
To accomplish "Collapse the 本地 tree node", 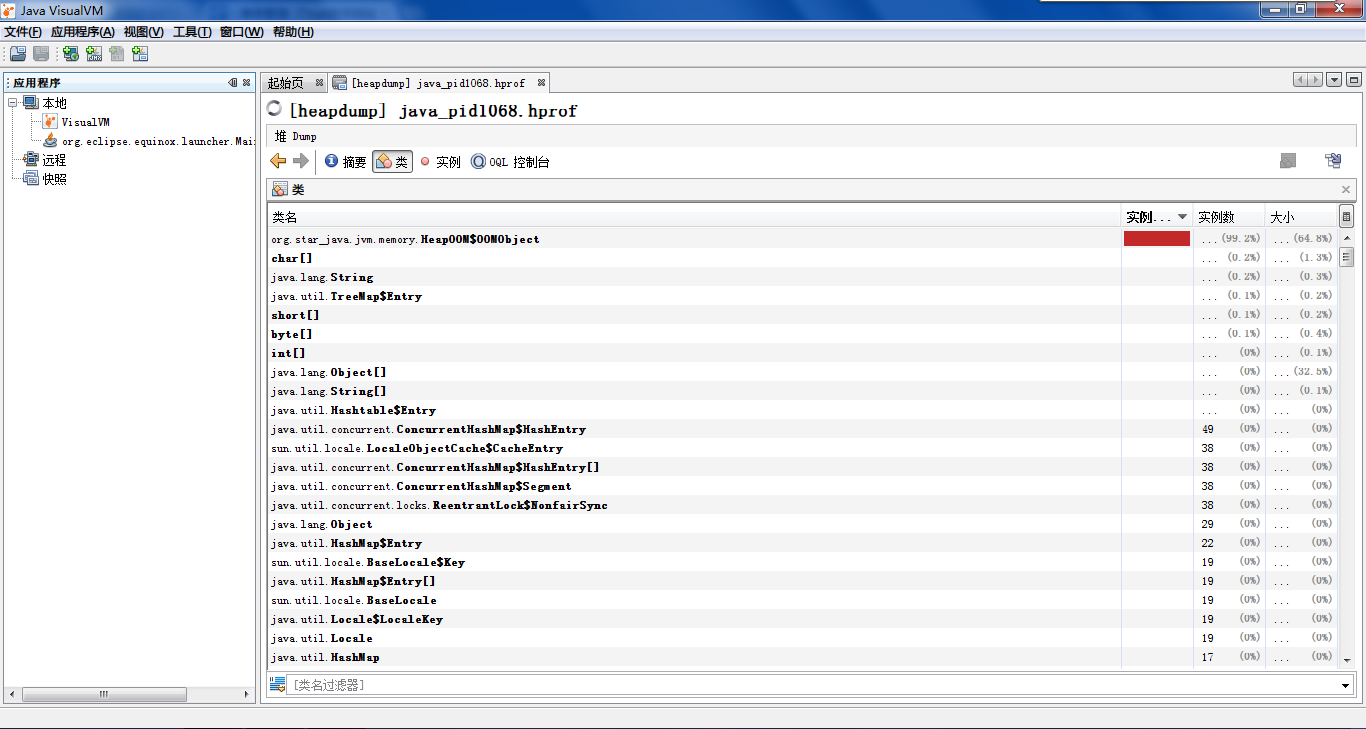I will [13, 103].
